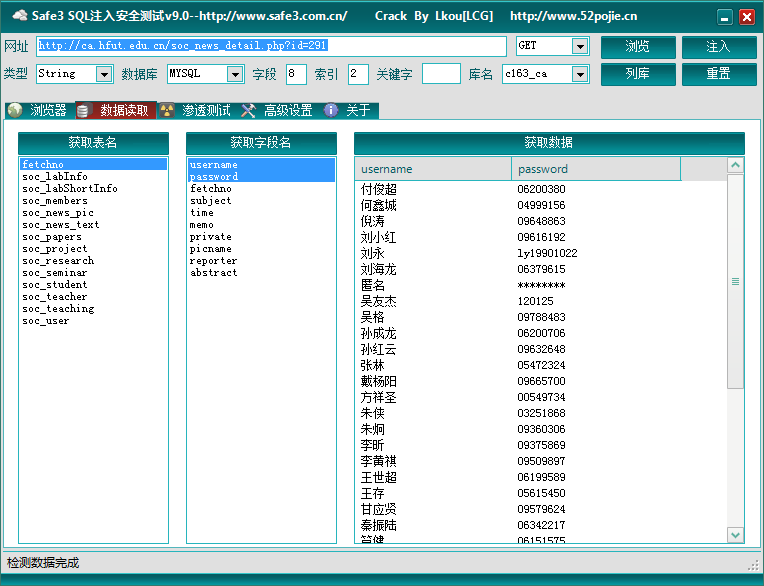Click the 字段 number field

(296, 74)
